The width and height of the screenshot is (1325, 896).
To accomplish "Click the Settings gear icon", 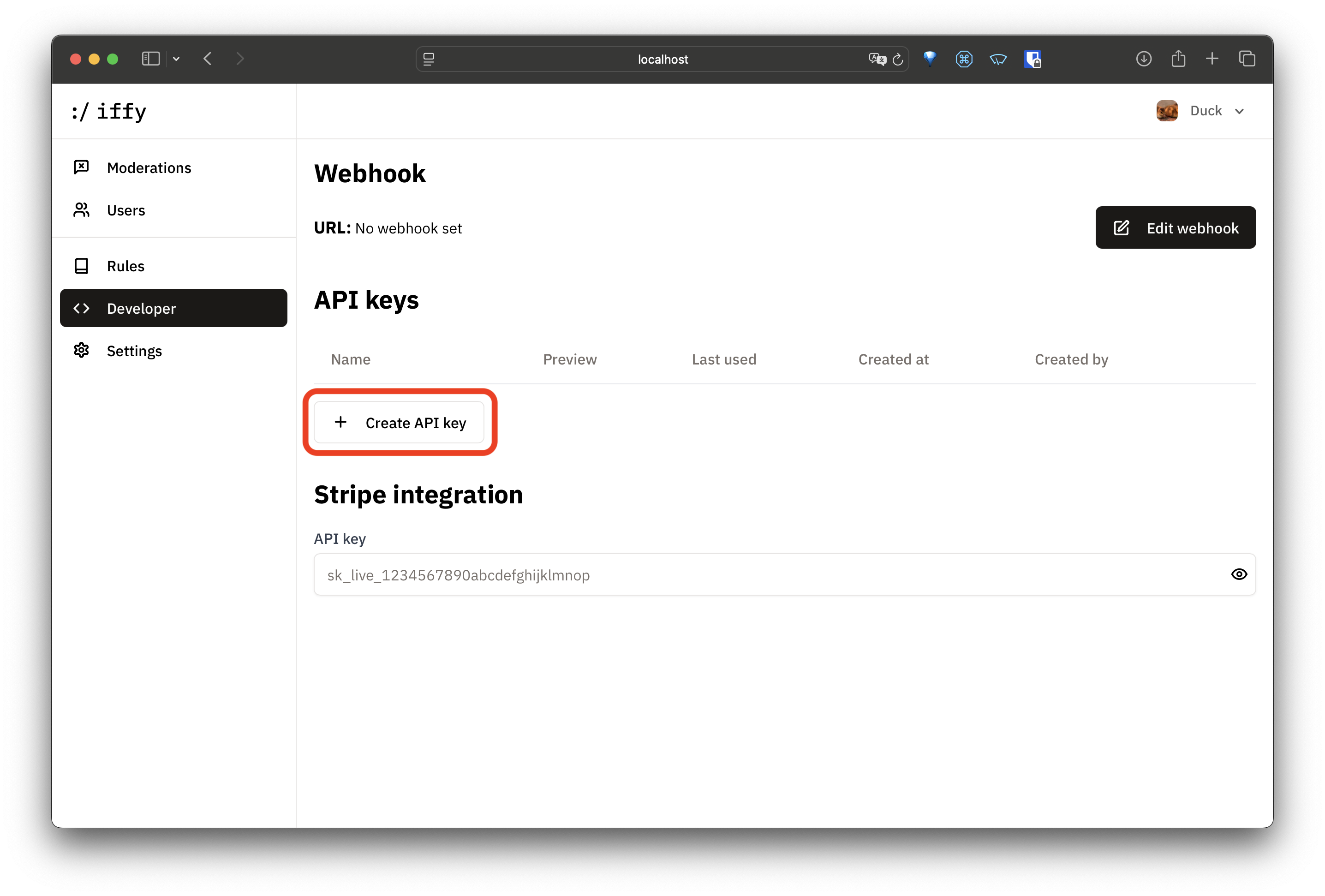I will (82, 350).
